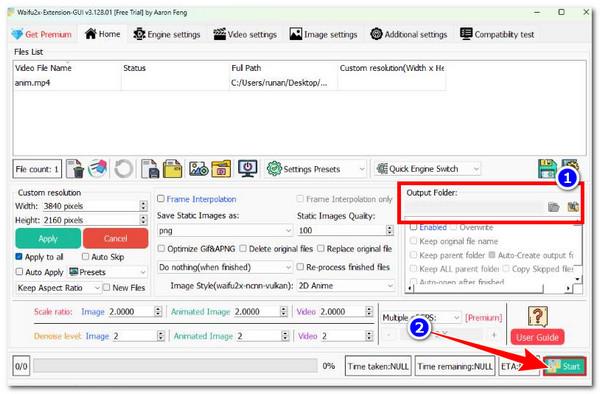Image resolution: width=600 pixels, height=394 pixels.
Task: Click the output options horizontal scrollbar
Action: (x=490, y=288)
